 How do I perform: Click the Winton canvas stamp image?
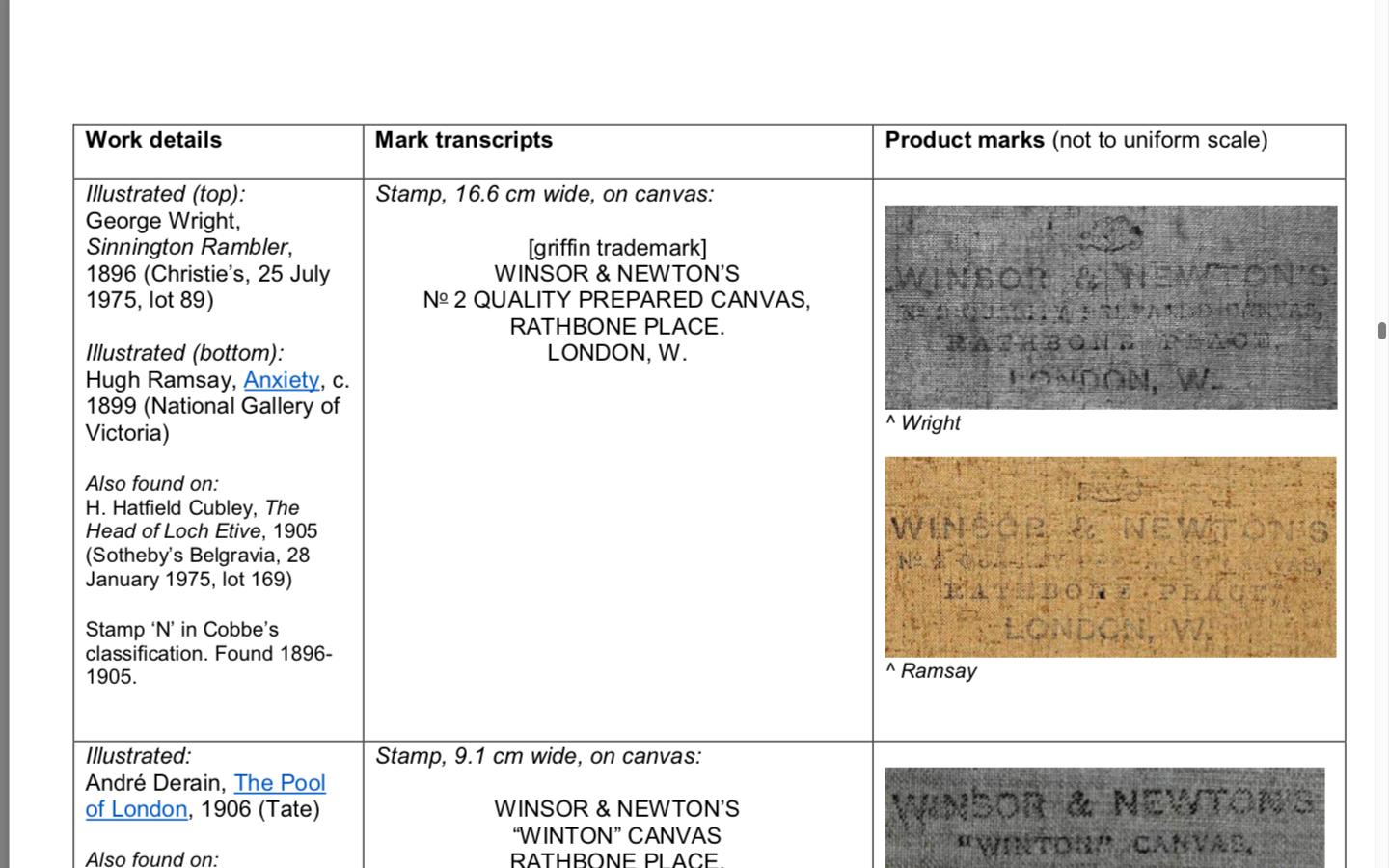coord(1103,817)
